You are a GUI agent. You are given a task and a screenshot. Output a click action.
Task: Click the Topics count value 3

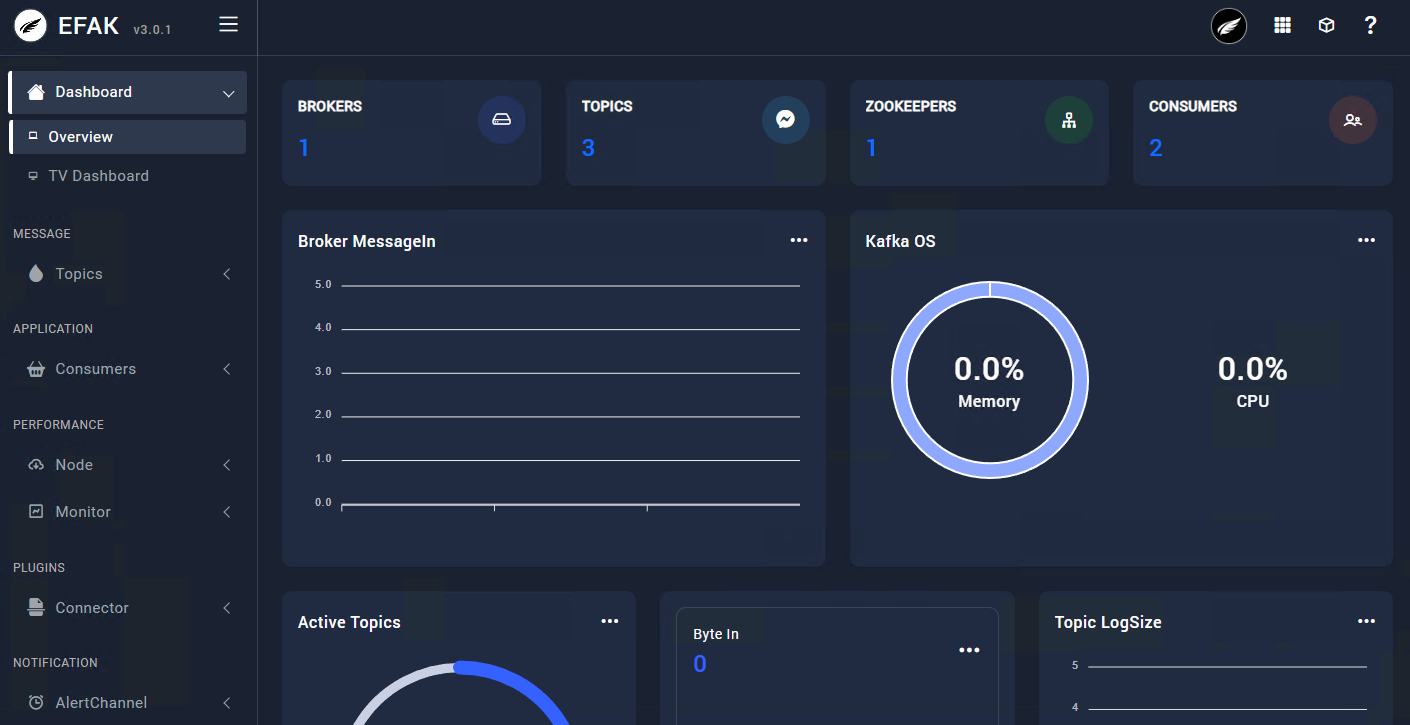(588, 148)
